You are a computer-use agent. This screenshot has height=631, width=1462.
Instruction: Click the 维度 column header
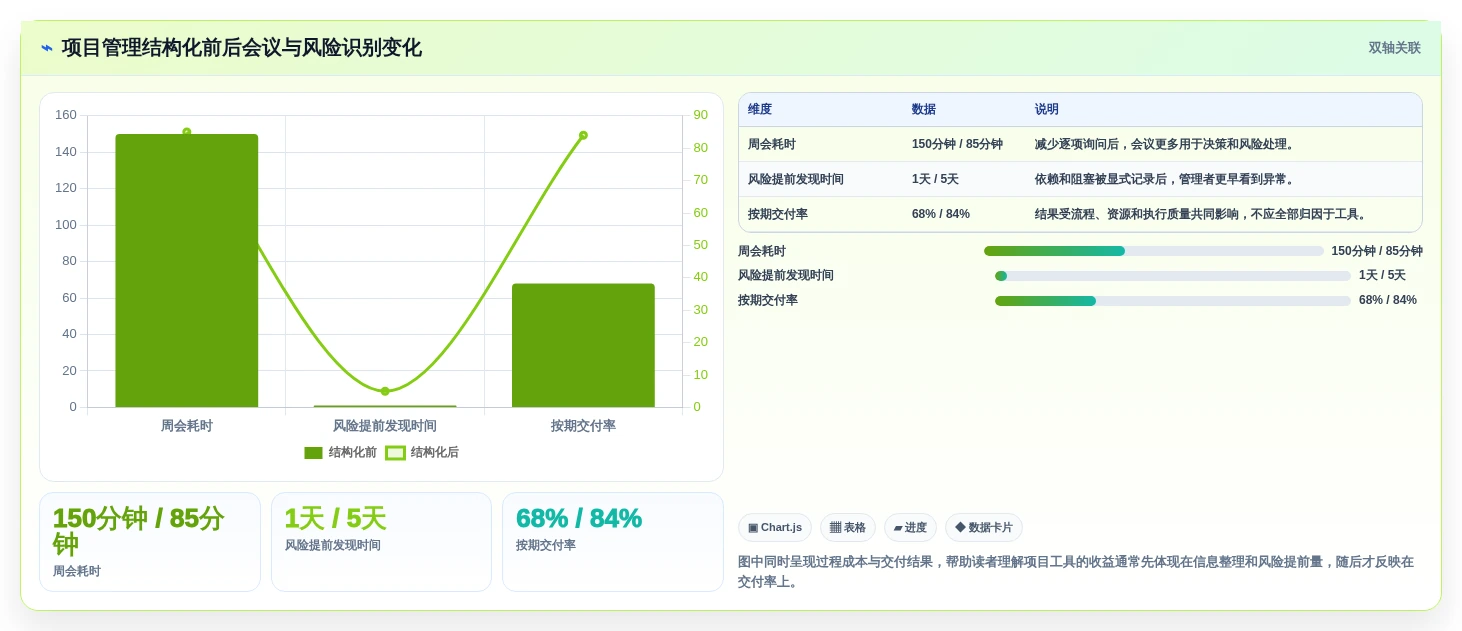pyautogui.click(x=760, y=109)
